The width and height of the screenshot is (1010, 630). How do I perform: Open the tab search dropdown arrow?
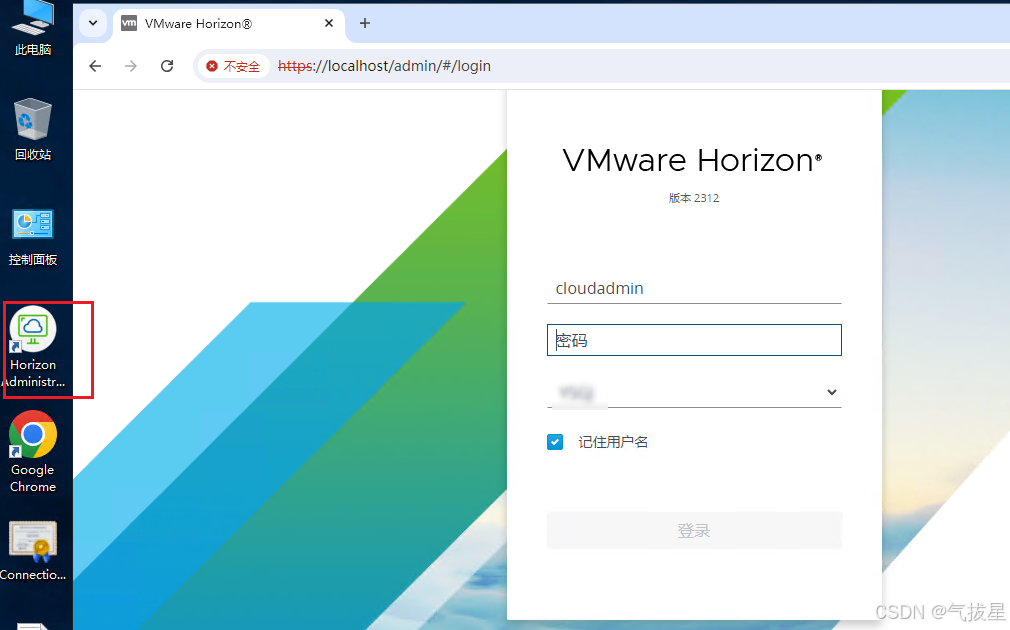[93, 23]
